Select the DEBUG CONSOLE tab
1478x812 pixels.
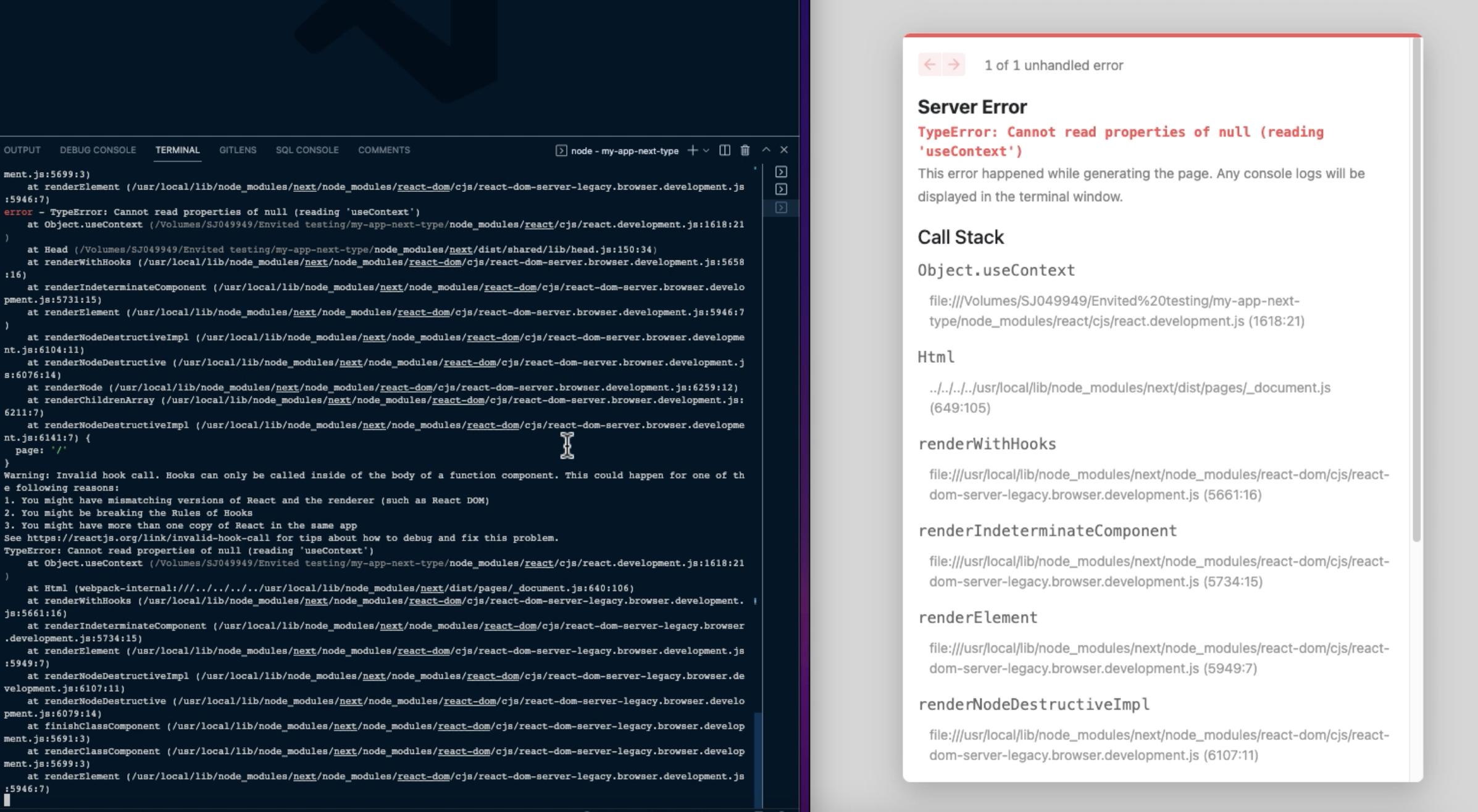point(96,150)
